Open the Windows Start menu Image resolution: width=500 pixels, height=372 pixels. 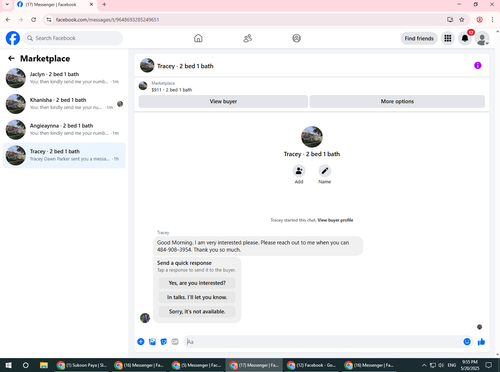[x=8, y=365]
